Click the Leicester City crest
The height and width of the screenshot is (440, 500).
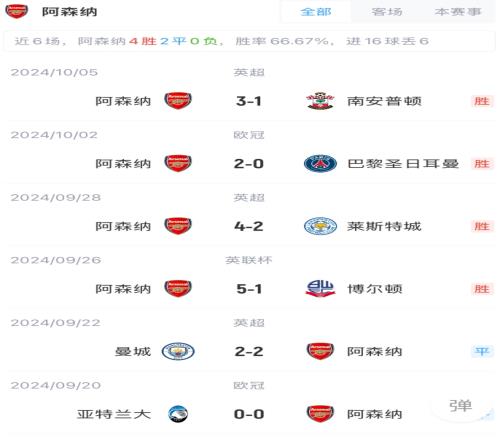[x=320, y=226]
